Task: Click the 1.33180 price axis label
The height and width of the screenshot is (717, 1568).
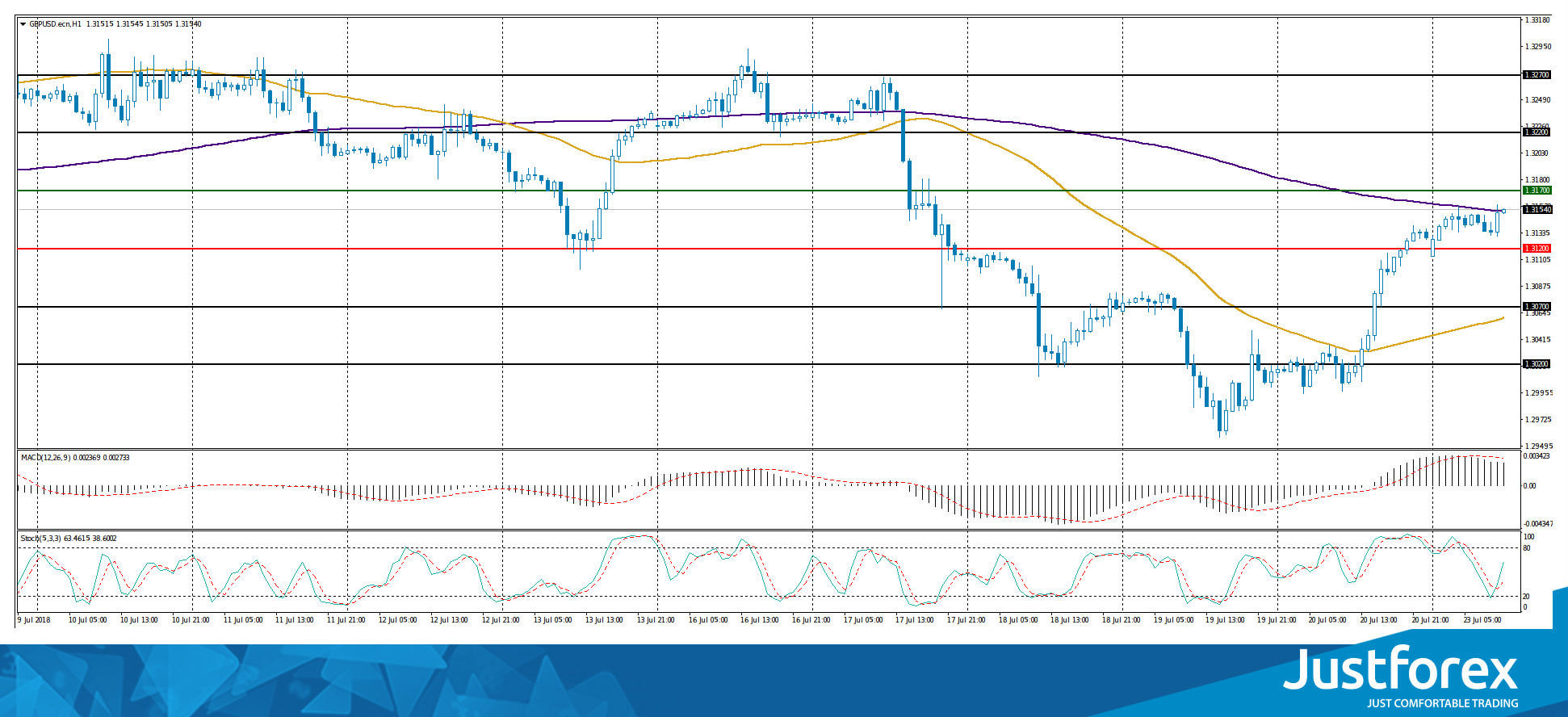Action: click(1538, 20)
